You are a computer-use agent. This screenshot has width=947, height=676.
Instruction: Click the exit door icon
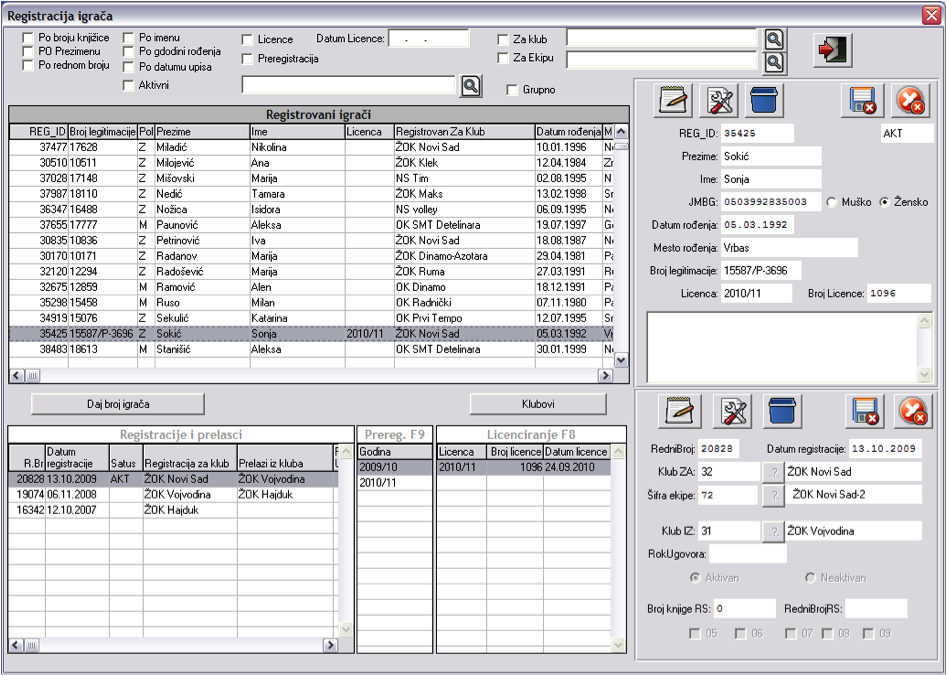(832, 50)
